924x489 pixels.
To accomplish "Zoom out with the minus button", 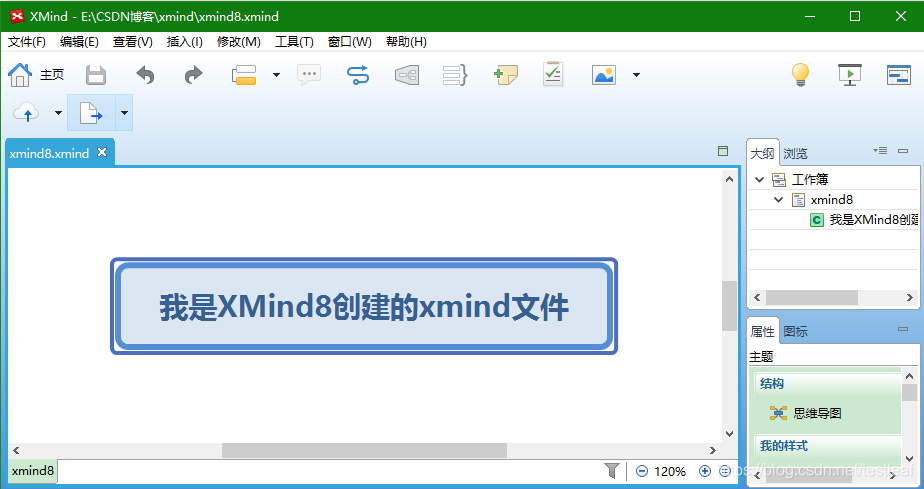I will (x=642, y=471).
